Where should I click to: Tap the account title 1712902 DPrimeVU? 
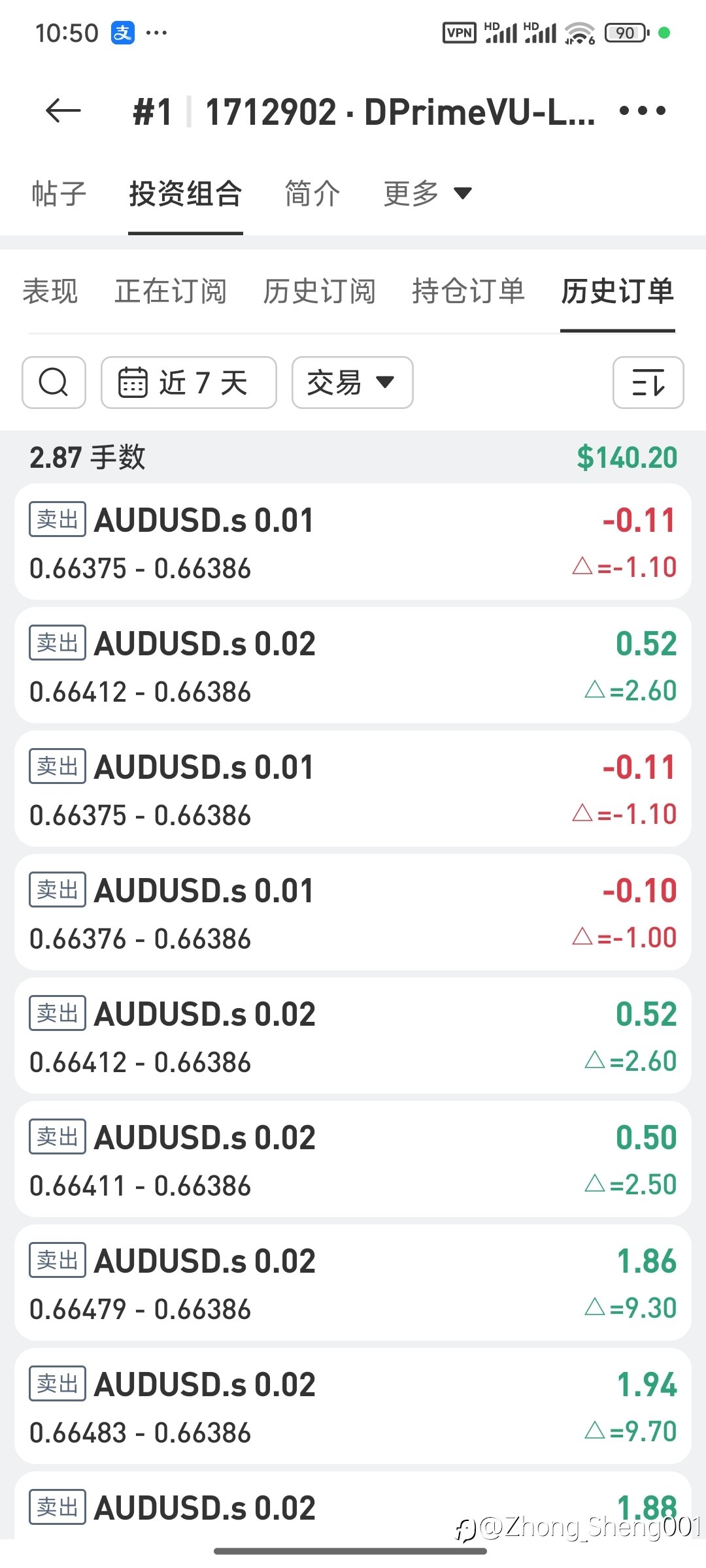click(399, 112)
